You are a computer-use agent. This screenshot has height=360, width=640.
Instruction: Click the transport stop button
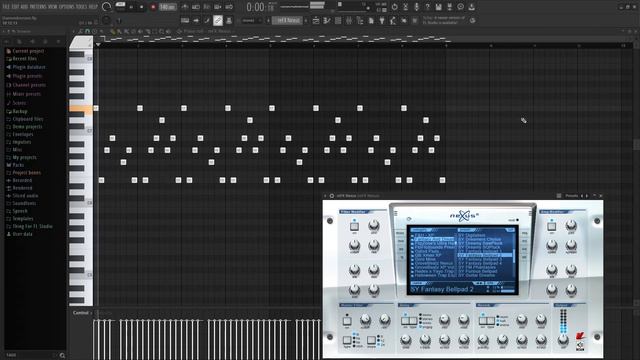pyautogui.click(x=142, y=7)
